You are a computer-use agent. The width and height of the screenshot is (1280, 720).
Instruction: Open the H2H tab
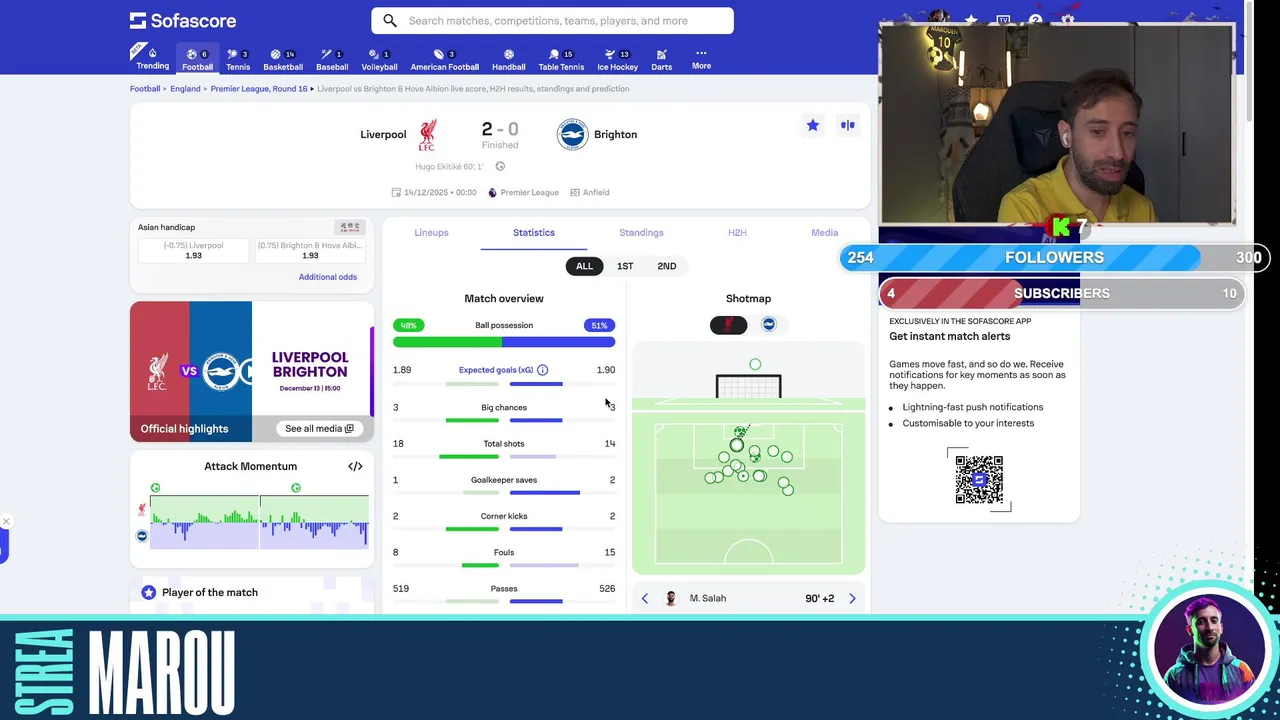(x=737, y=232)
